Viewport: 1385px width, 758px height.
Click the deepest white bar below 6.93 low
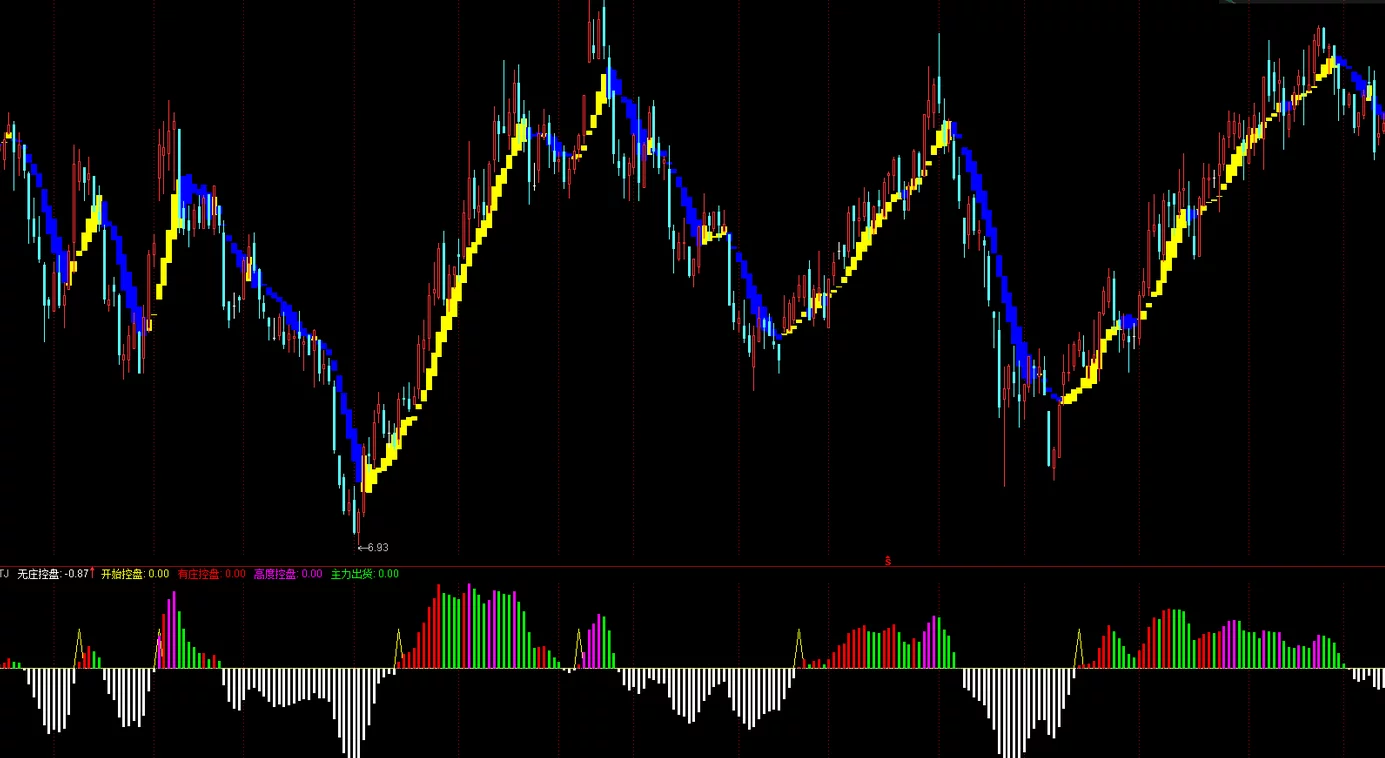click(x=352, y=713)
